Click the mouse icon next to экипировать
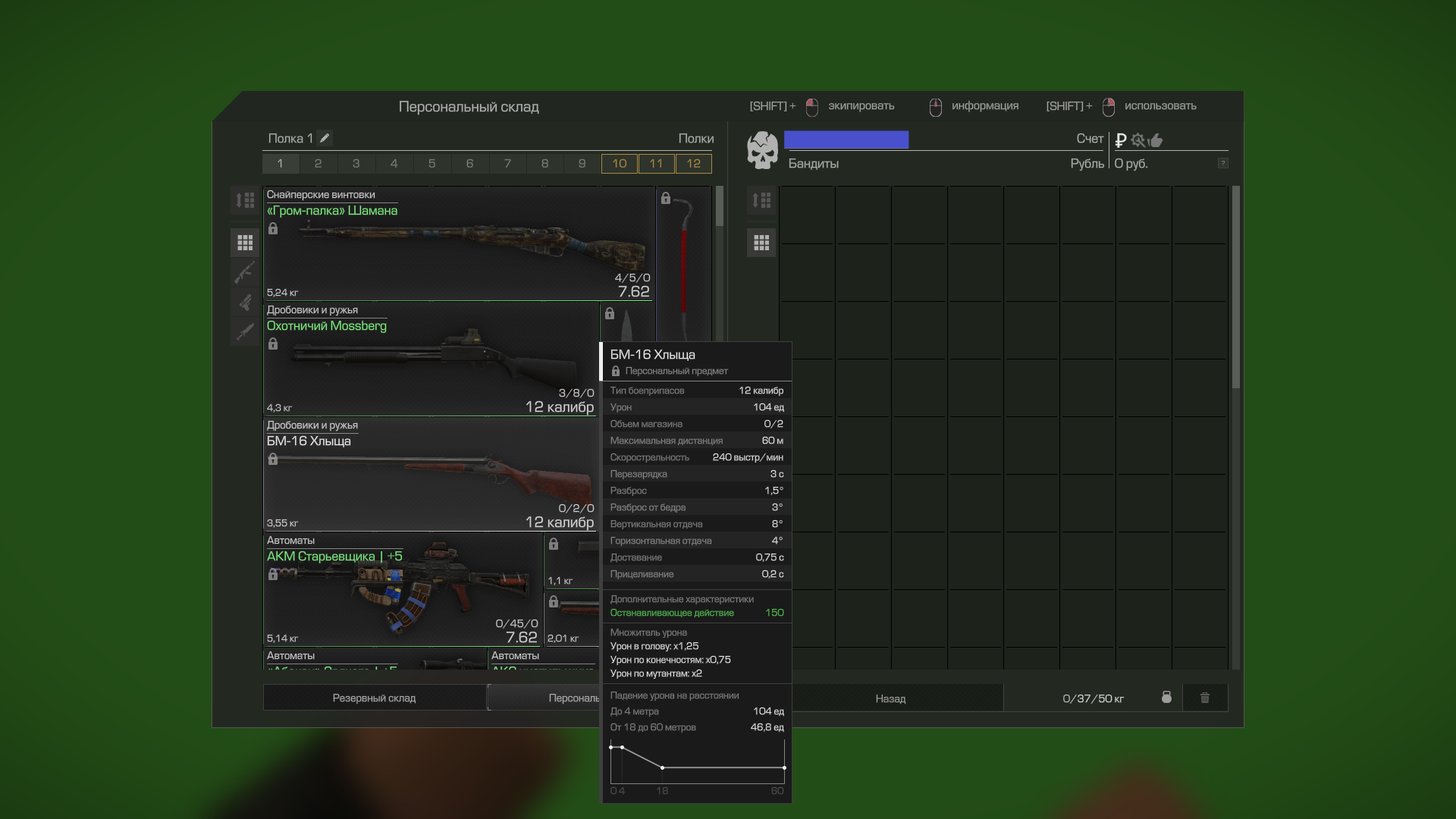The height and width of the screenshot is (819, 1456). tap(812, 107)
